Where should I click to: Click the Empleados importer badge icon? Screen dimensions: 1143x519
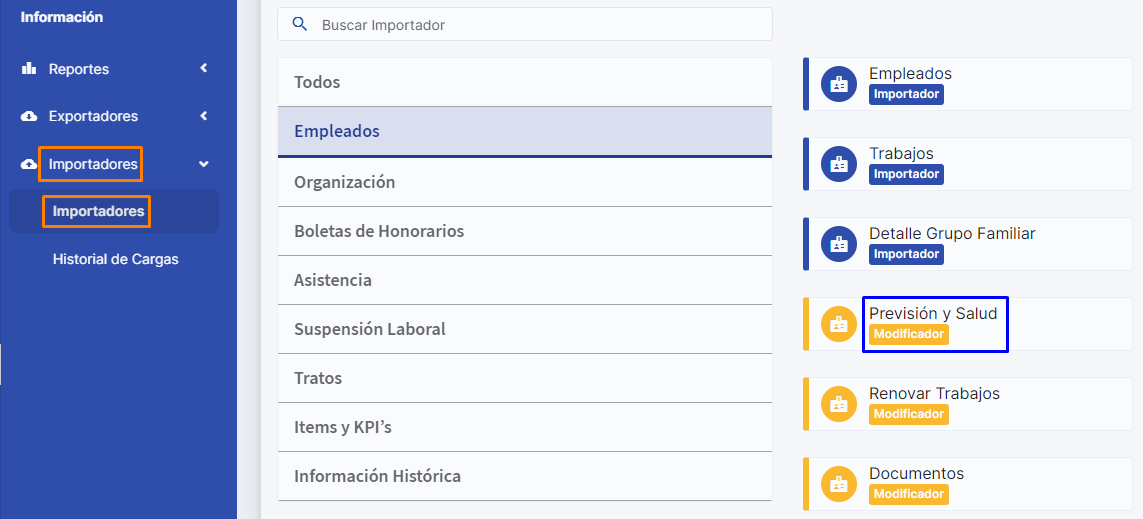pos(838,84)
